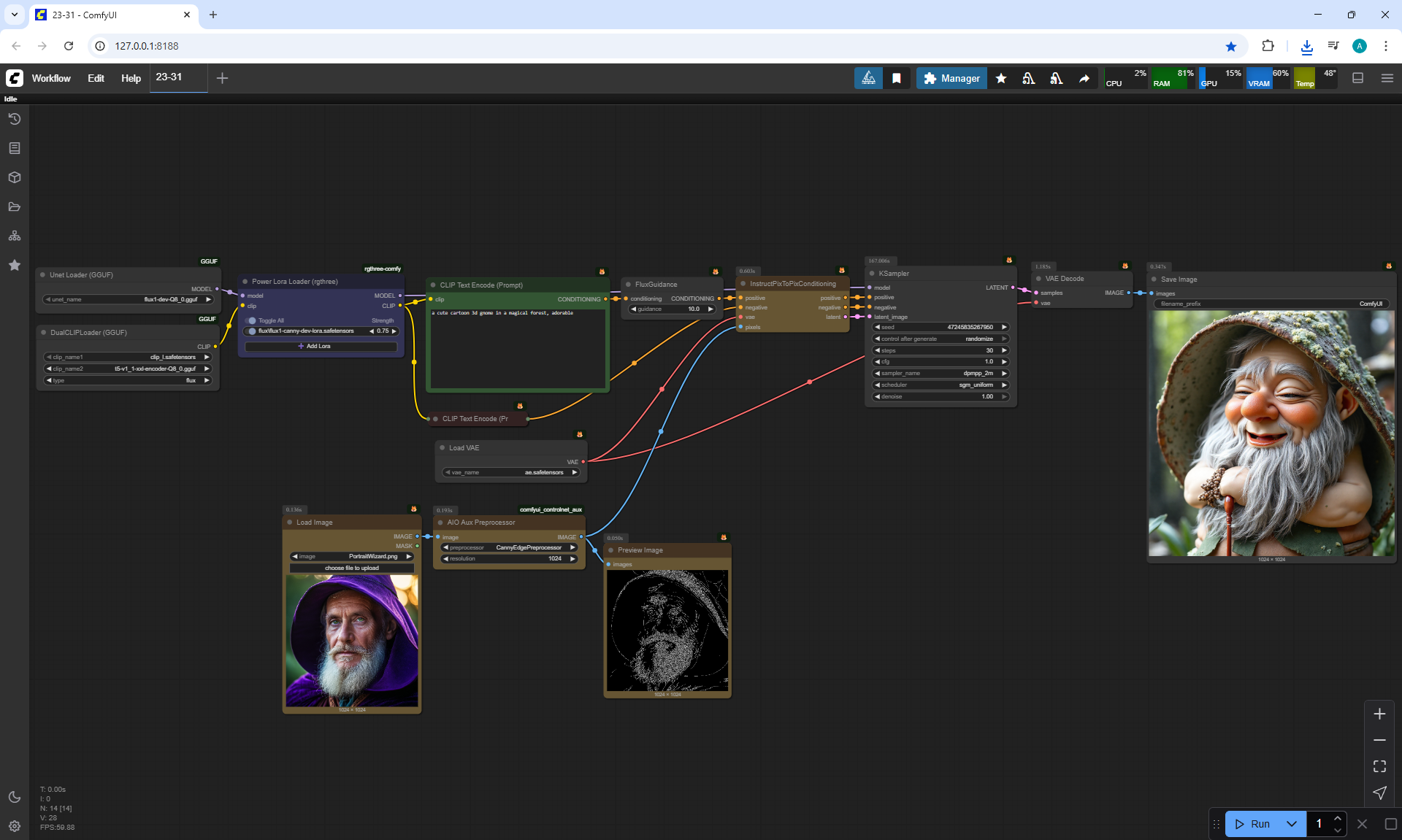Screen dimensions: 1402x840
Task: Open the node library cube icon
Action: click(15, 177)
